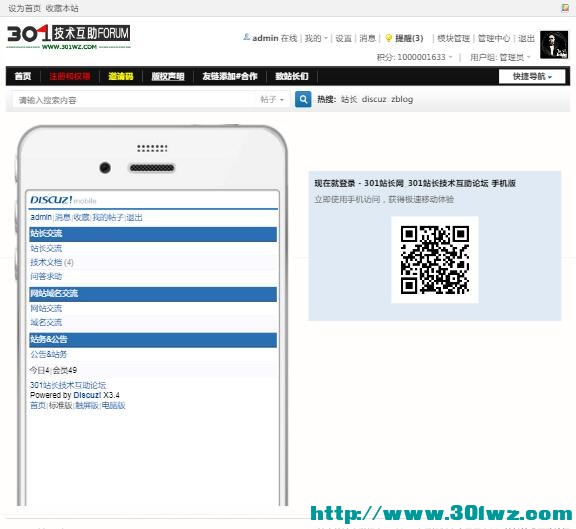Click 301站长技术互助论坛 link in phone

pos(68,385)
